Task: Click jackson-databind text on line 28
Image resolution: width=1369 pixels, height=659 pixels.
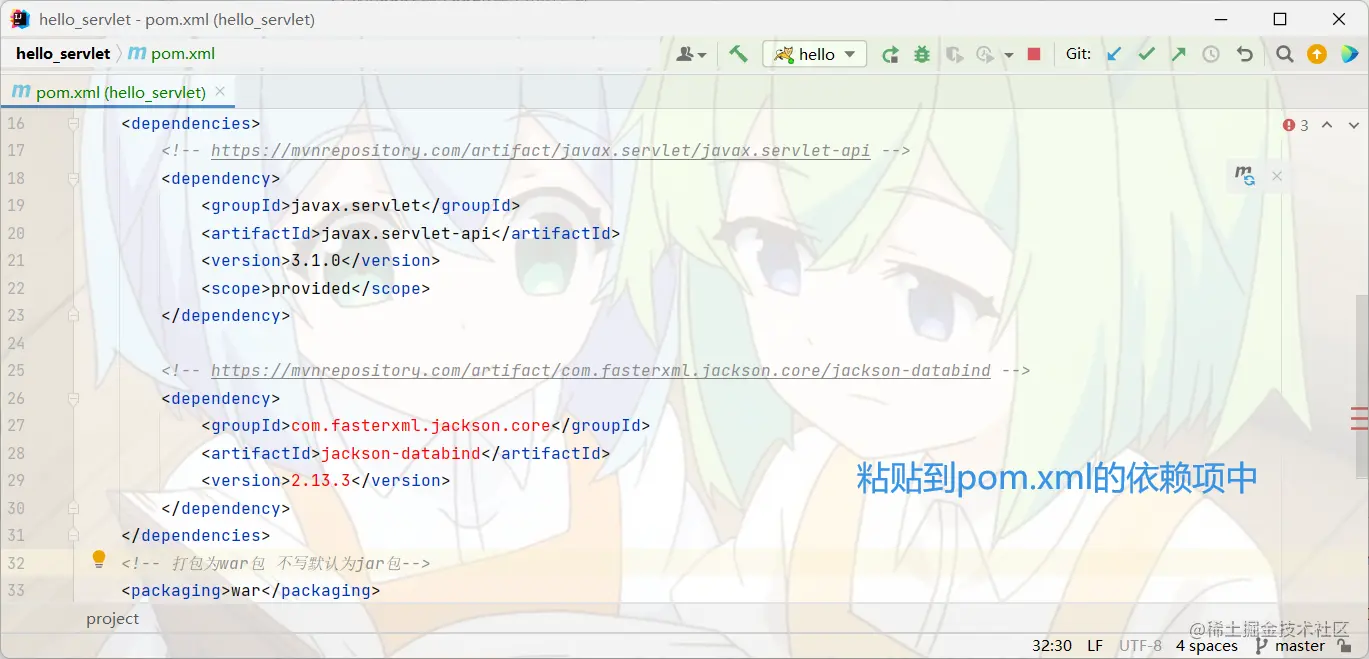Action: (x=401, y=453)
